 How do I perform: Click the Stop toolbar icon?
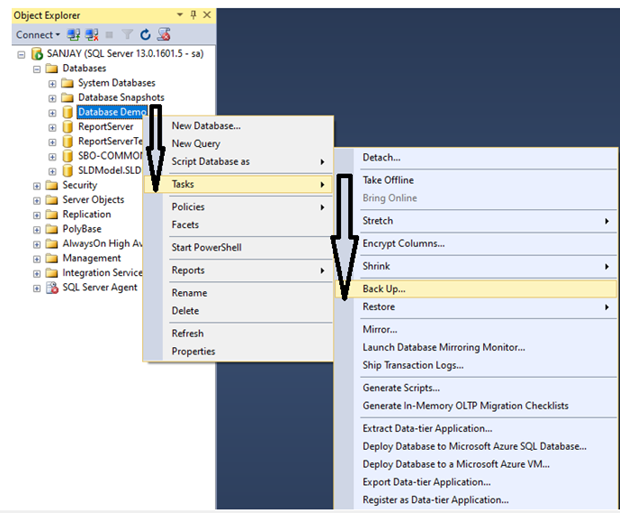[110, 35]
